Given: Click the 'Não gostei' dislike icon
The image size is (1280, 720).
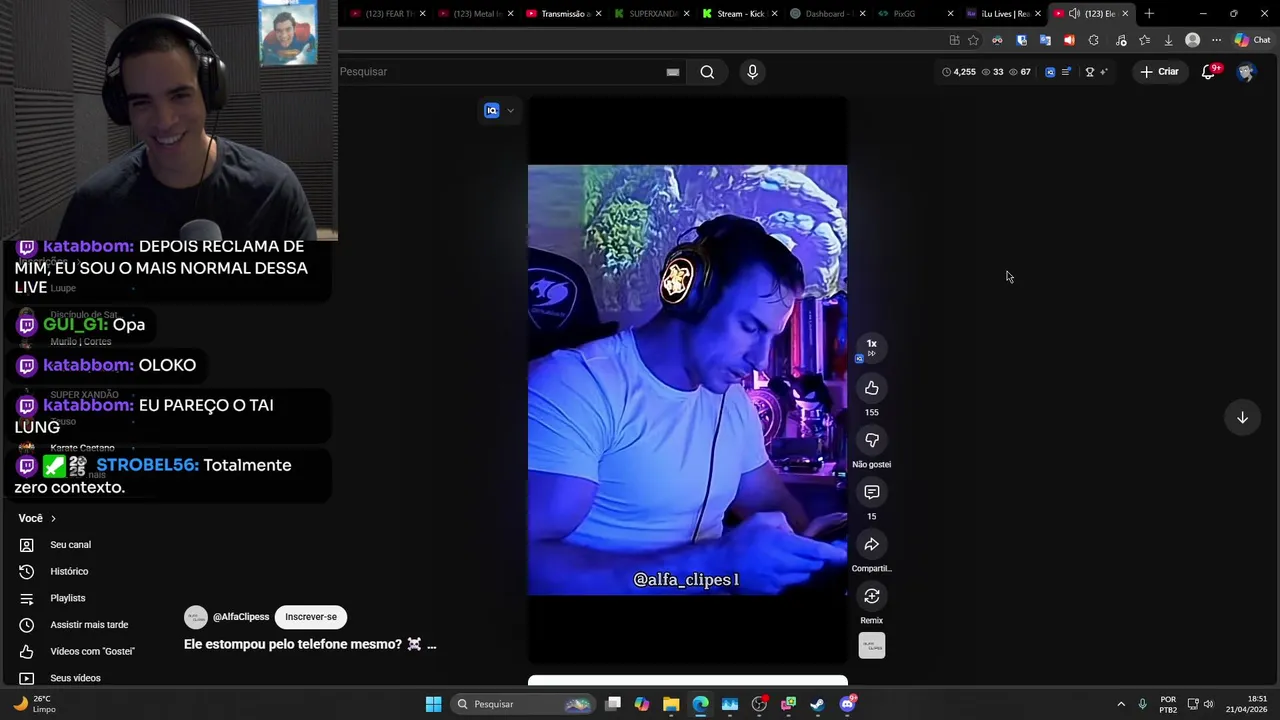Looking at the screenshot, I should 871,440.
